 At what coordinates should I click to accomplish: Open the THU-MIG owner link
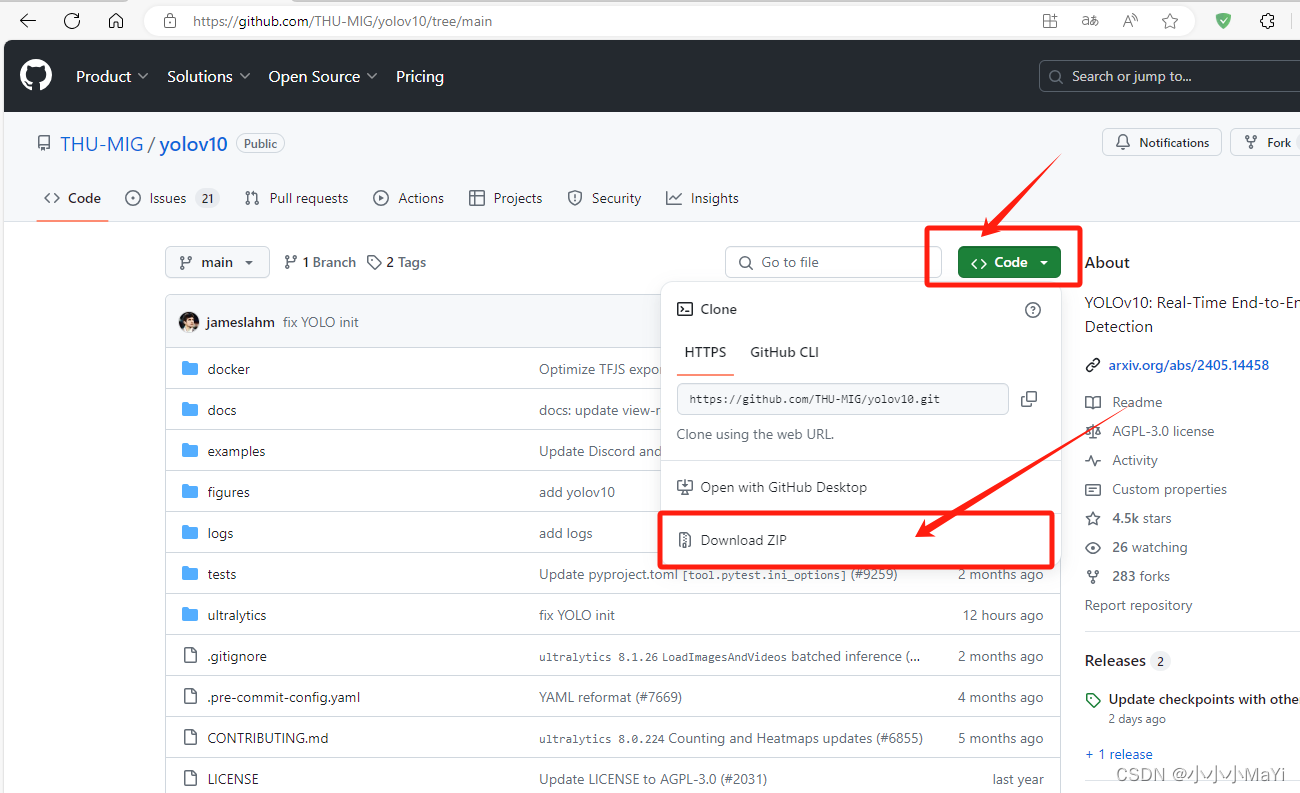pyautogui.click(x=102, y=144)
